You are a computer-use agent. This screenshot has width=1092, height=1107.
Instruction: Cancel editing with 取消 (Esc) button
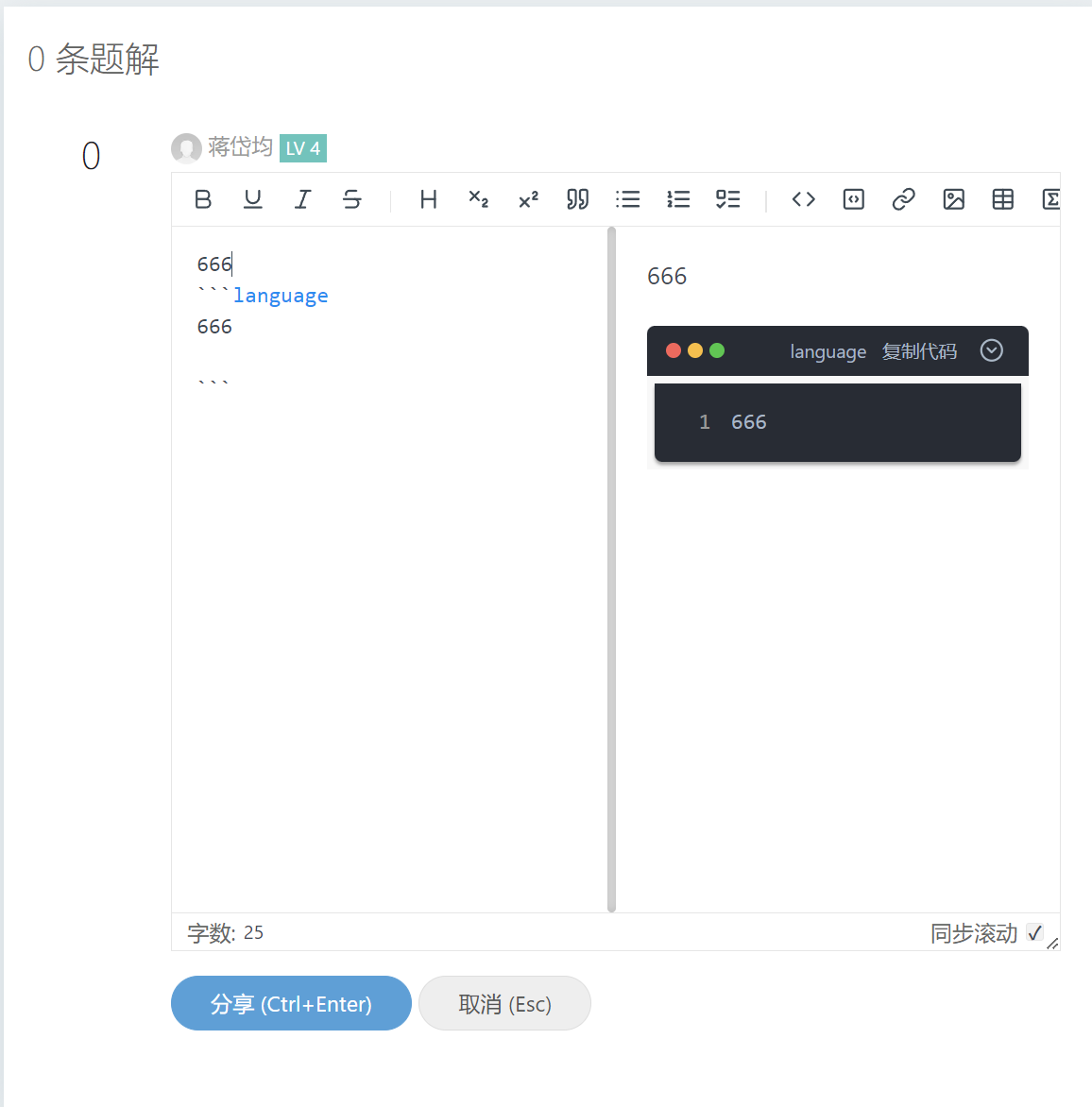pos(504,1003)
